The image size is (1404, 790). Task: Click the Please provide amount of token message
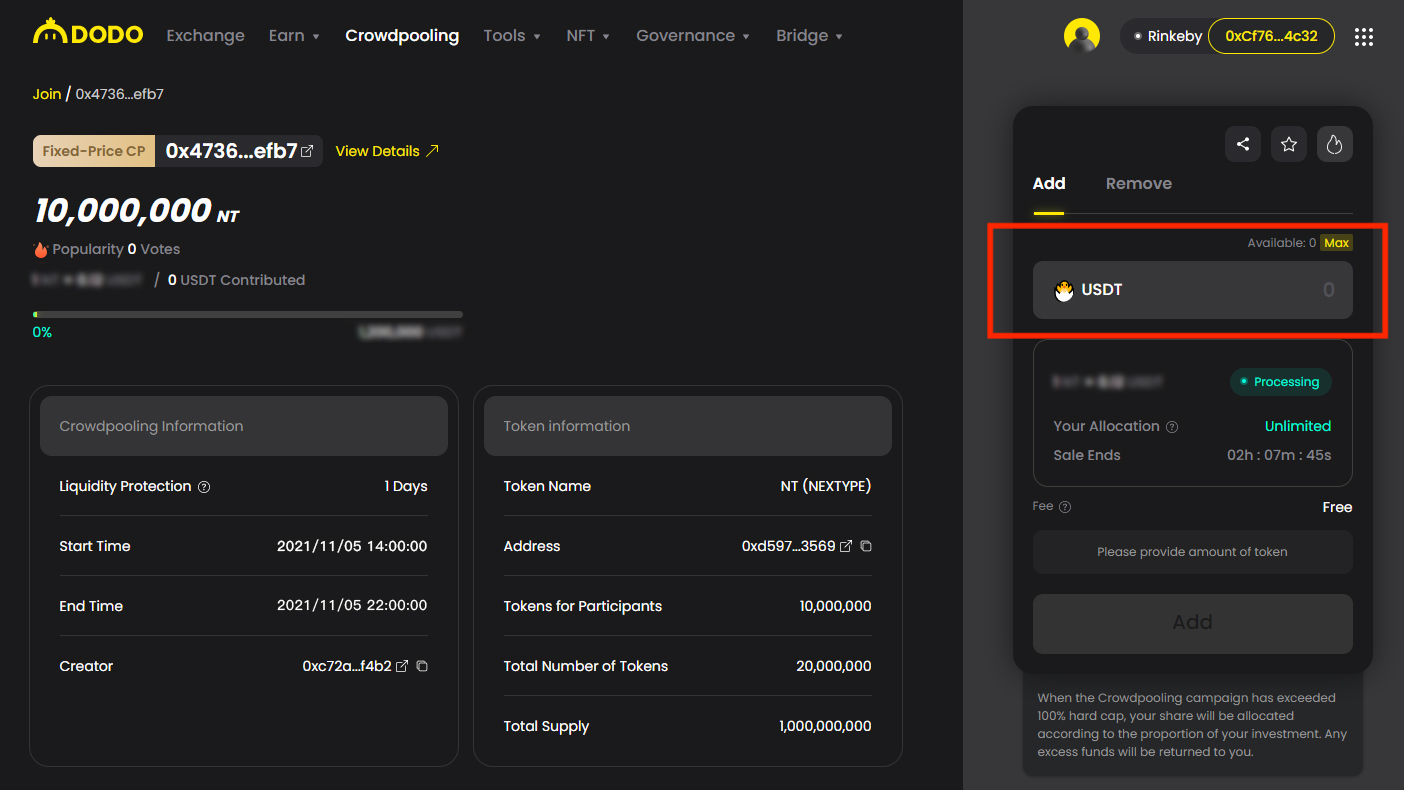click(1193, 552)
